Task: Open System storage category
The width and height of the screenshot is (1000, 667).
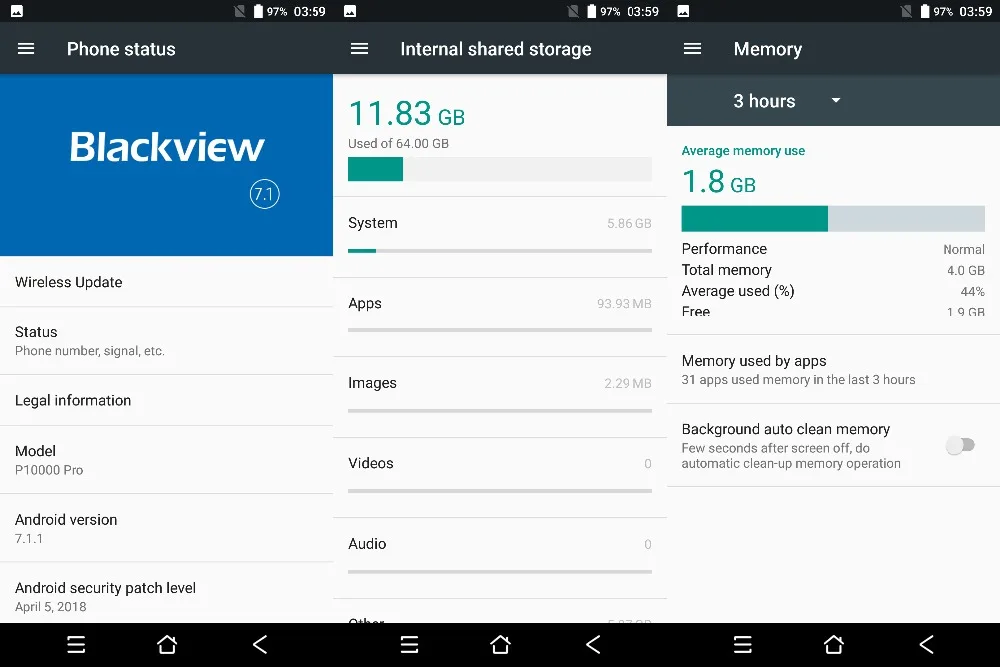Action: point(500,237)
